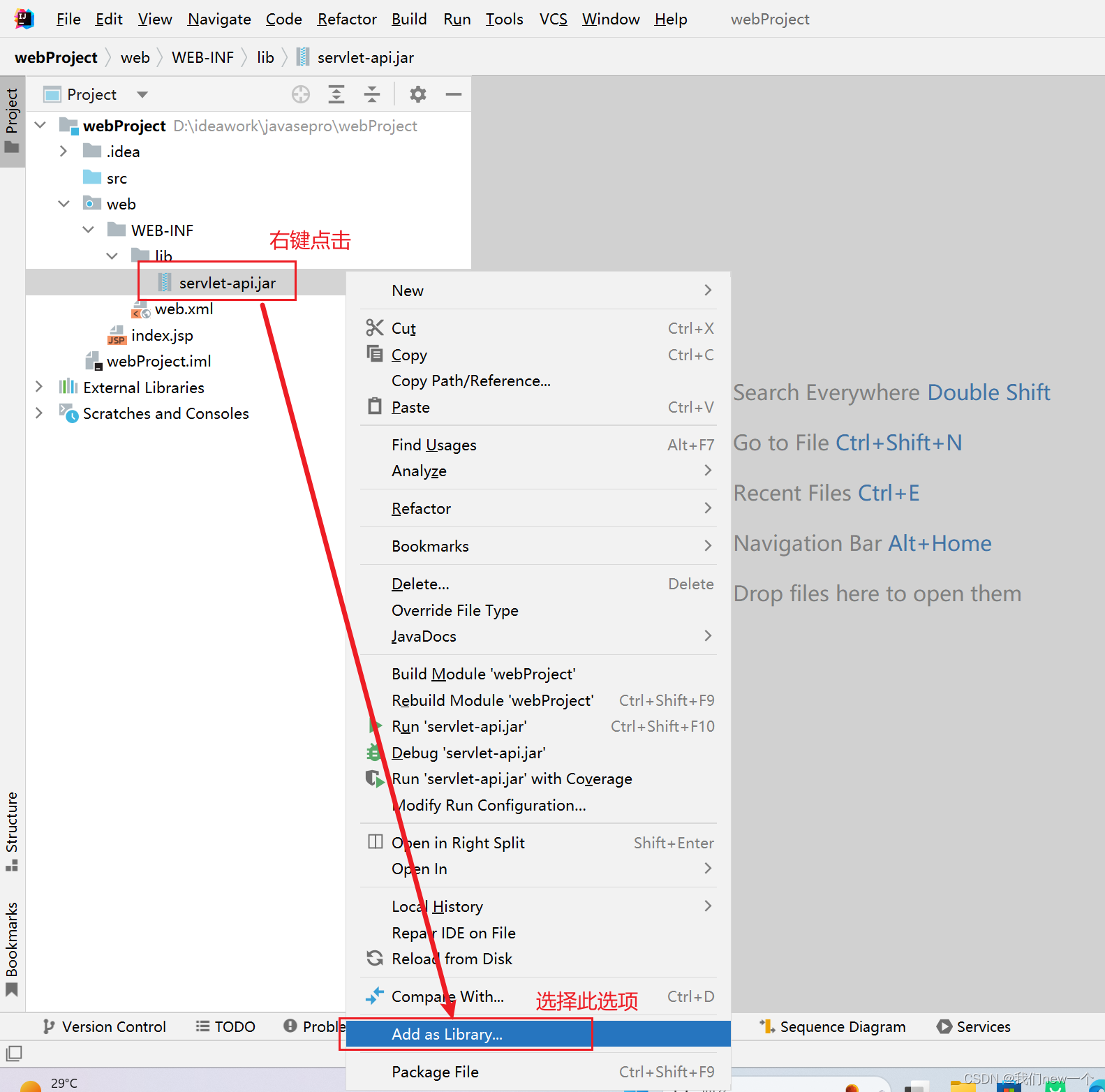The width and height of the screenshot is (1105, 1092).
Task: Click the Debug bug icon in context menu
Action: [373, 753]
